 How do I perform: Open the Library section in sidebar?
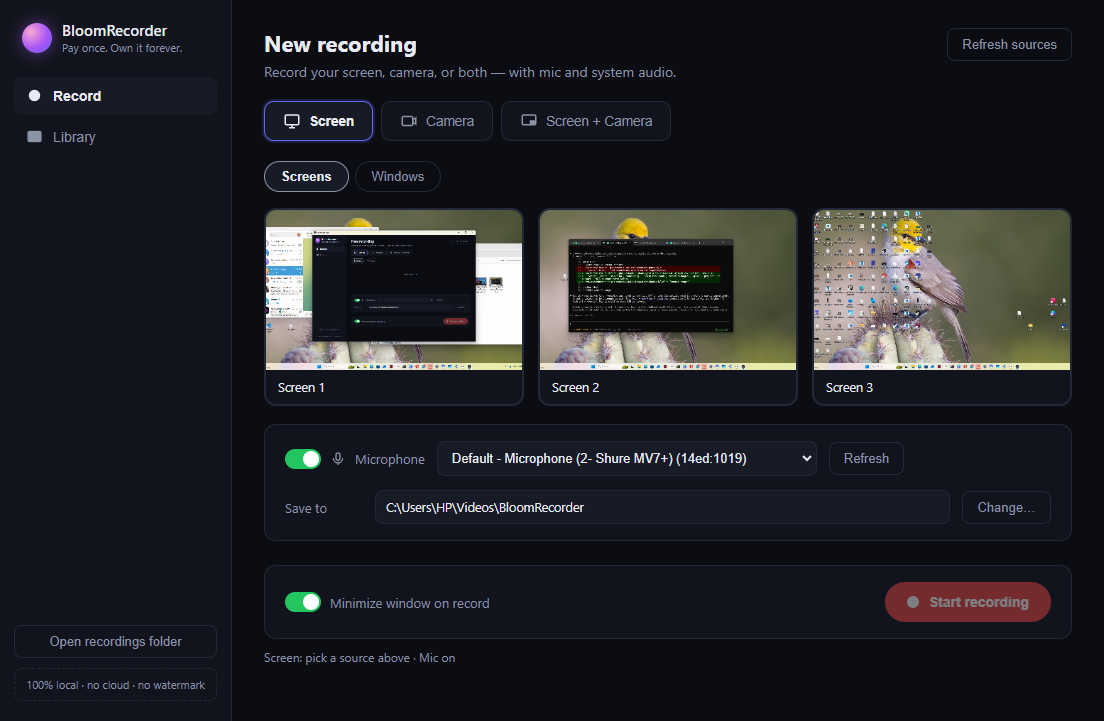(x=115, y=137)
